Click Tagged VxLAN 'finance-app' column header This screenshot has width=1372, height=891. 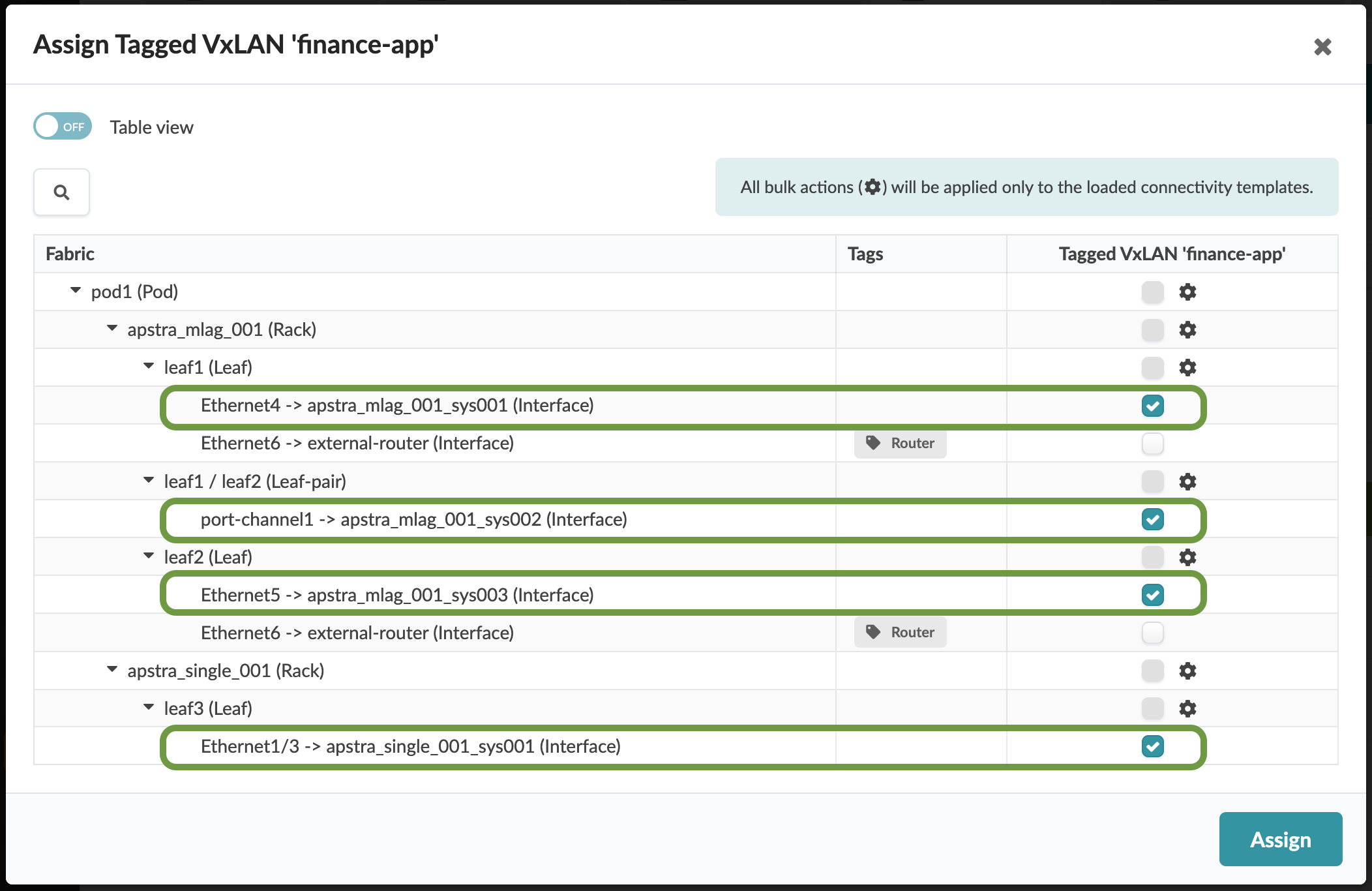click(1172, 254)
